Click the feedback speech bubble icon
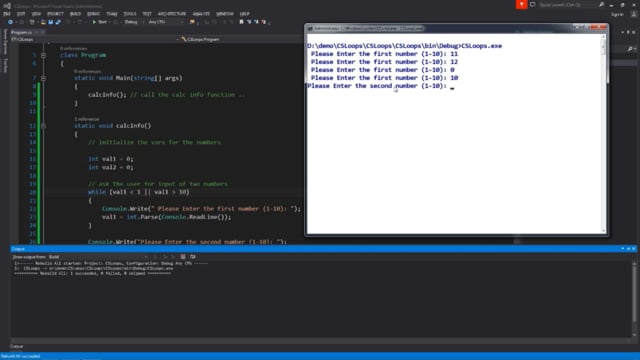This screenshot has height=360, width=640. tap(533, 4)
